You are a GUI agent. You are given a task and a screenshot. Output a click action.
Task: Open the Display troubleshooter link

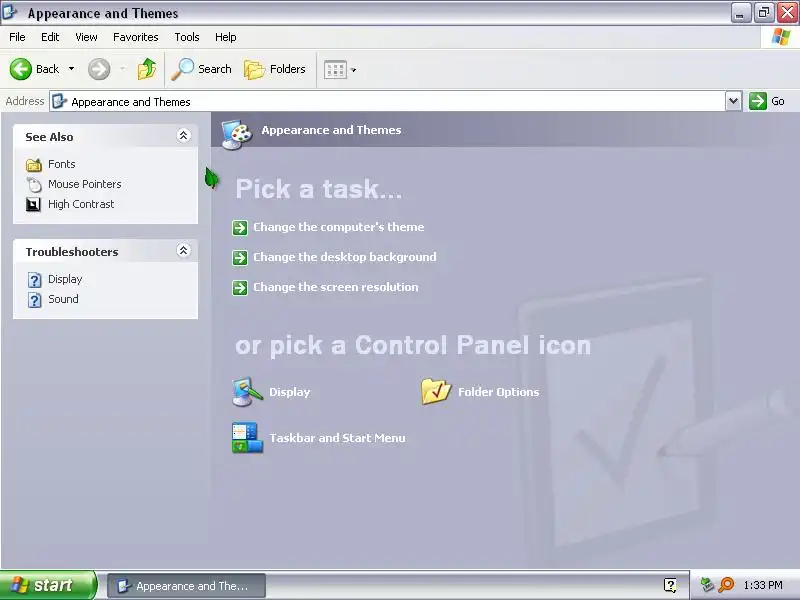click(x=65, y=279)
